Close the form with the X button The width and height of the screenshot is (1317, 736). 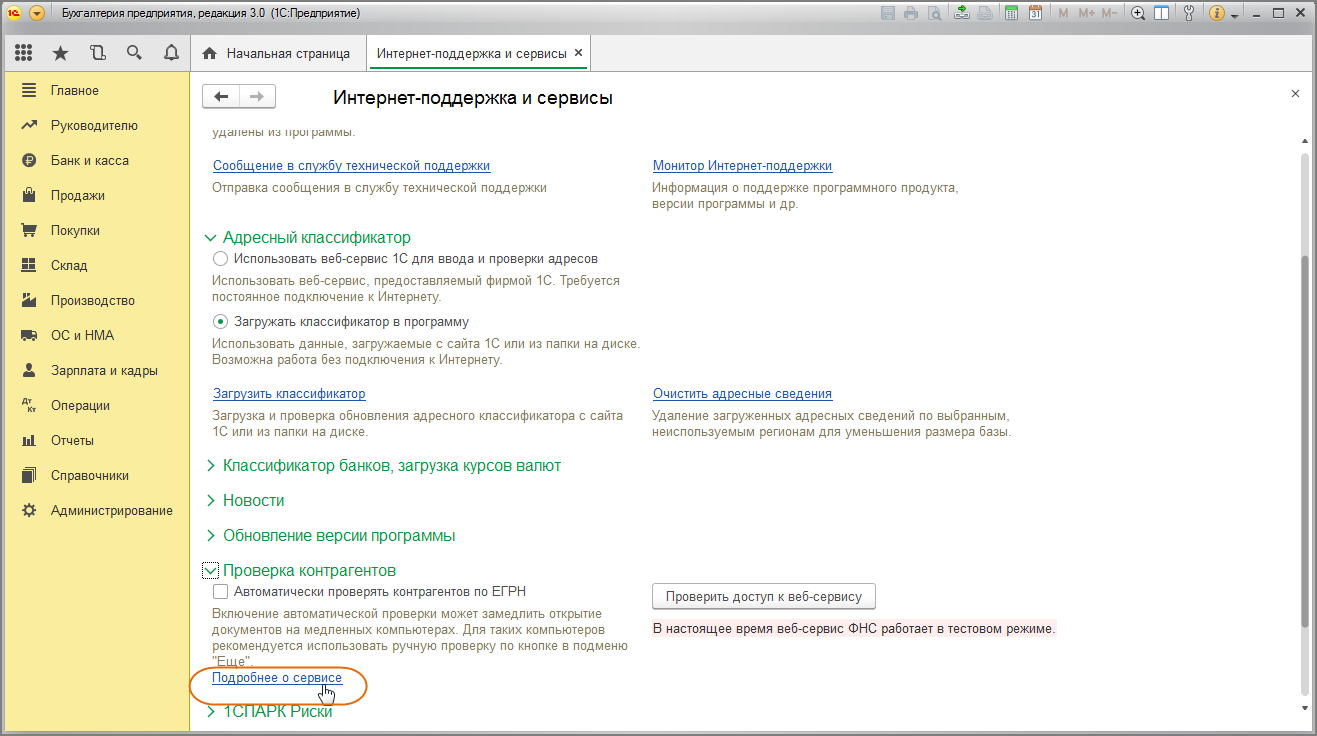click(1295, 93)
